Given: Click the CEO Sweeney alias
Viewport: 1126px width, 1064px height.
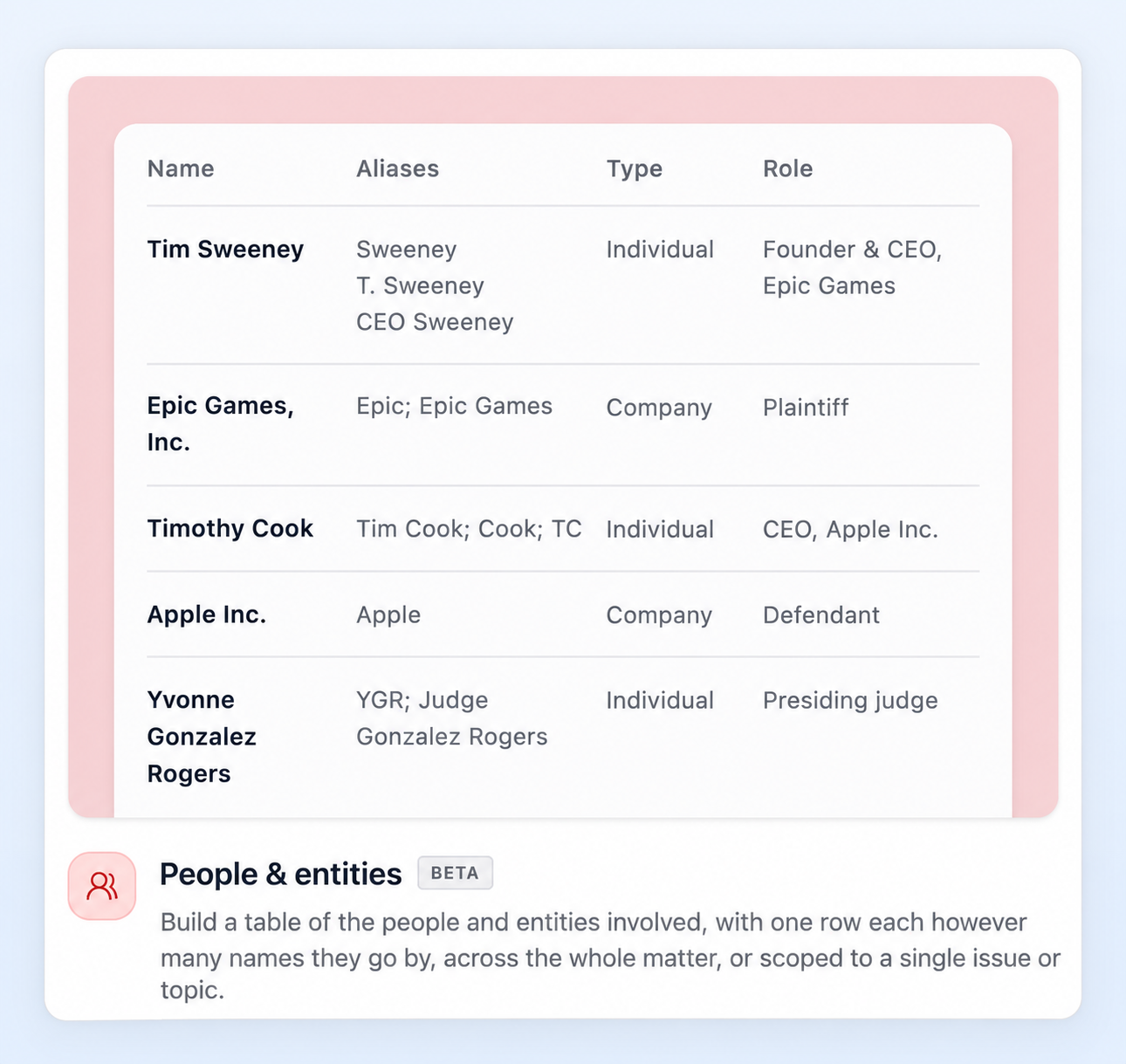Looking at the screenshot, I should pyautogui.click(x=435, y=322).
